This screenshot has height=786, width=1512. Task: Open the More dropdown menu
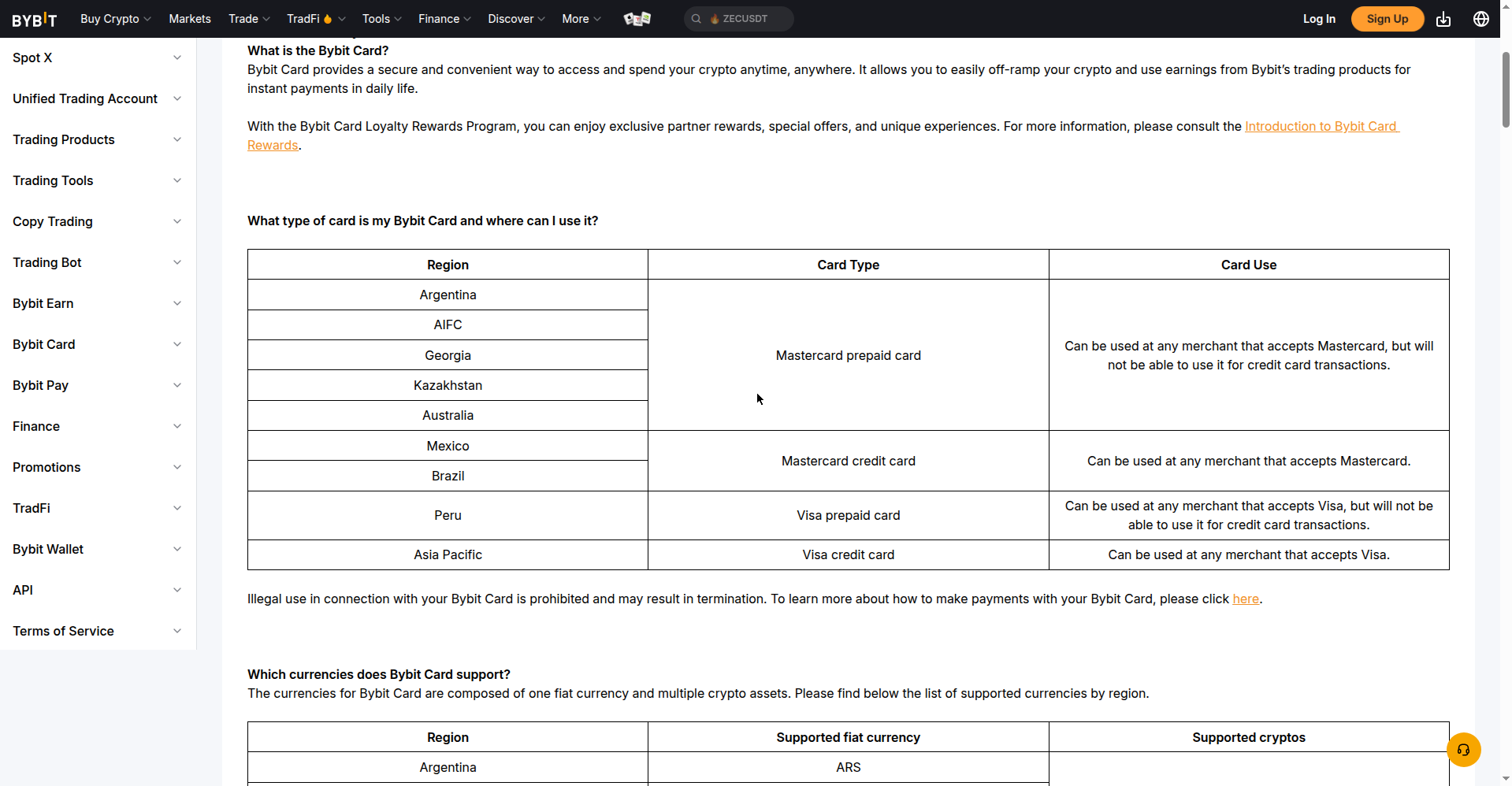pos(581,19)
